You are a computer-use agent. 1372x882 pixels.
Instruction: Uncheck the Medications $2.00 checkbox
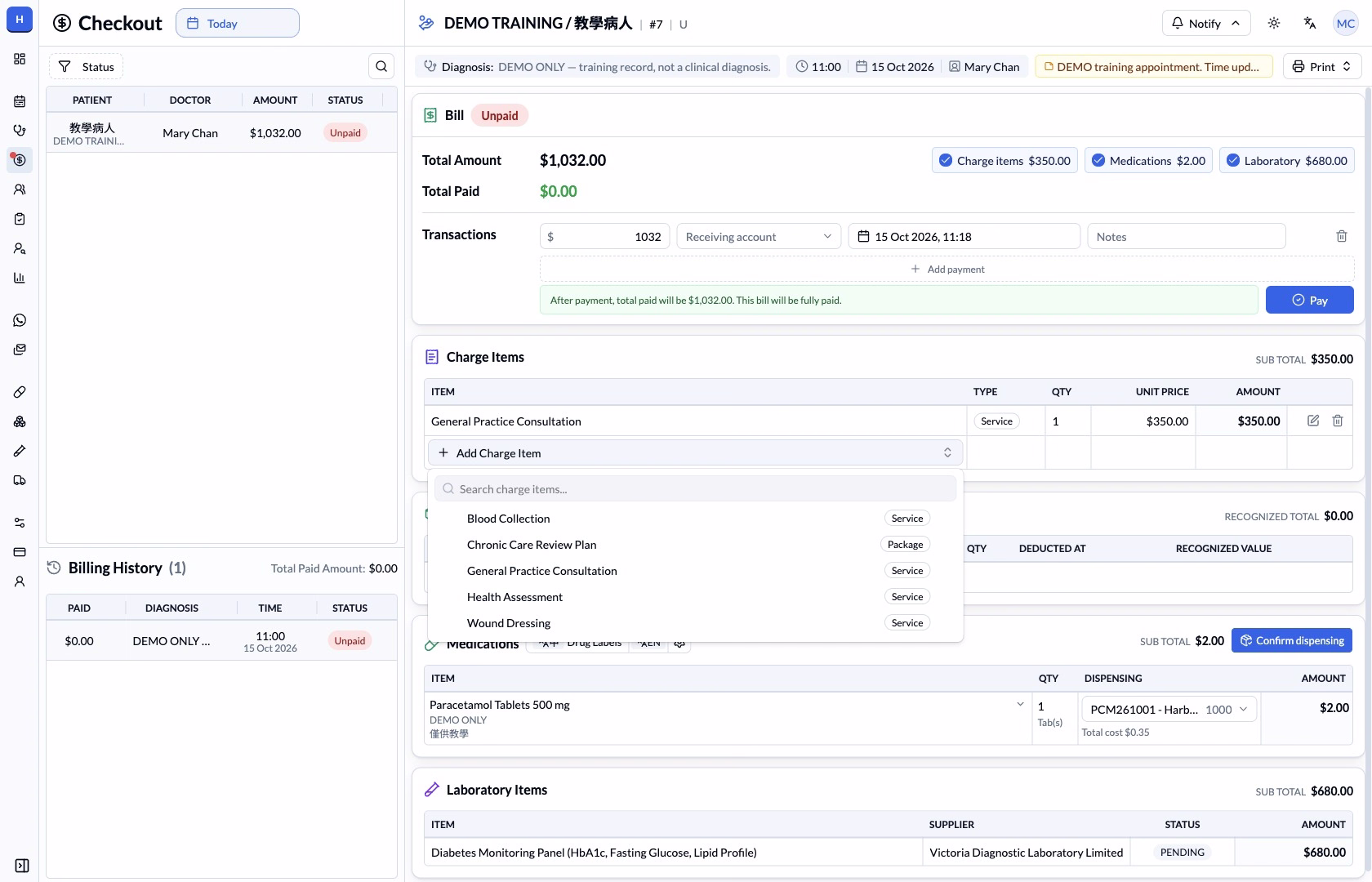[1098, 160]
